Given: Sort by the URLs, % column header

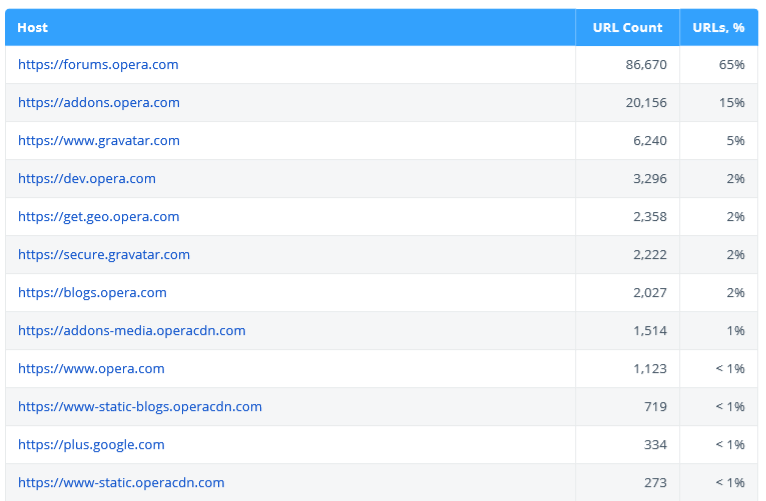Looking at the screenshot, I should pos(719,28).
